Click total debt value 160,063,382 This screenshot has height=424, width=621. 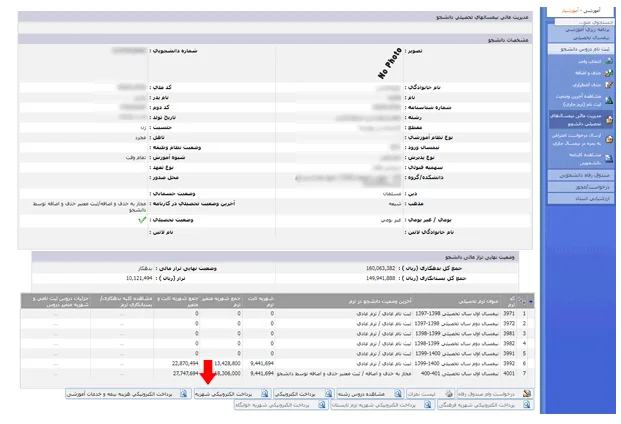click(x=381, y=268)
